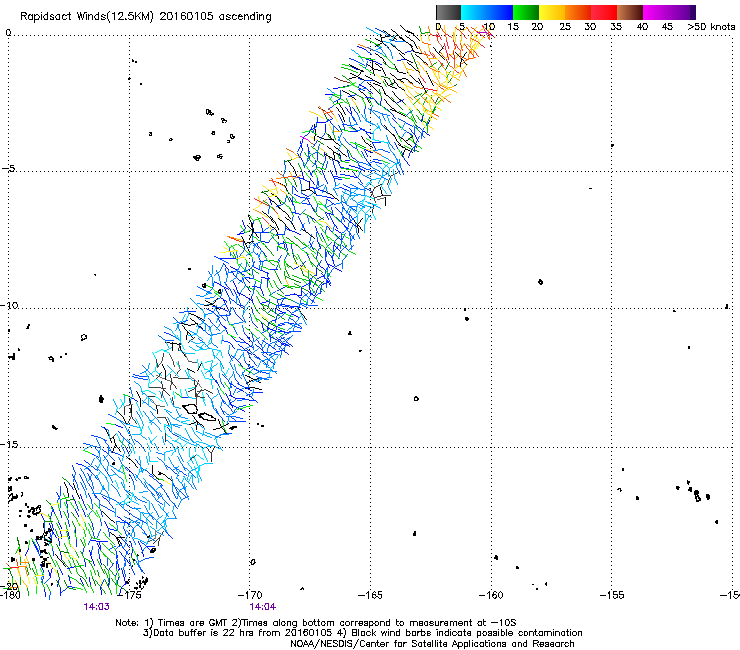740x650 pixels.
Task: Click the '-10' latitude axis label
Action: click(9, 305)
